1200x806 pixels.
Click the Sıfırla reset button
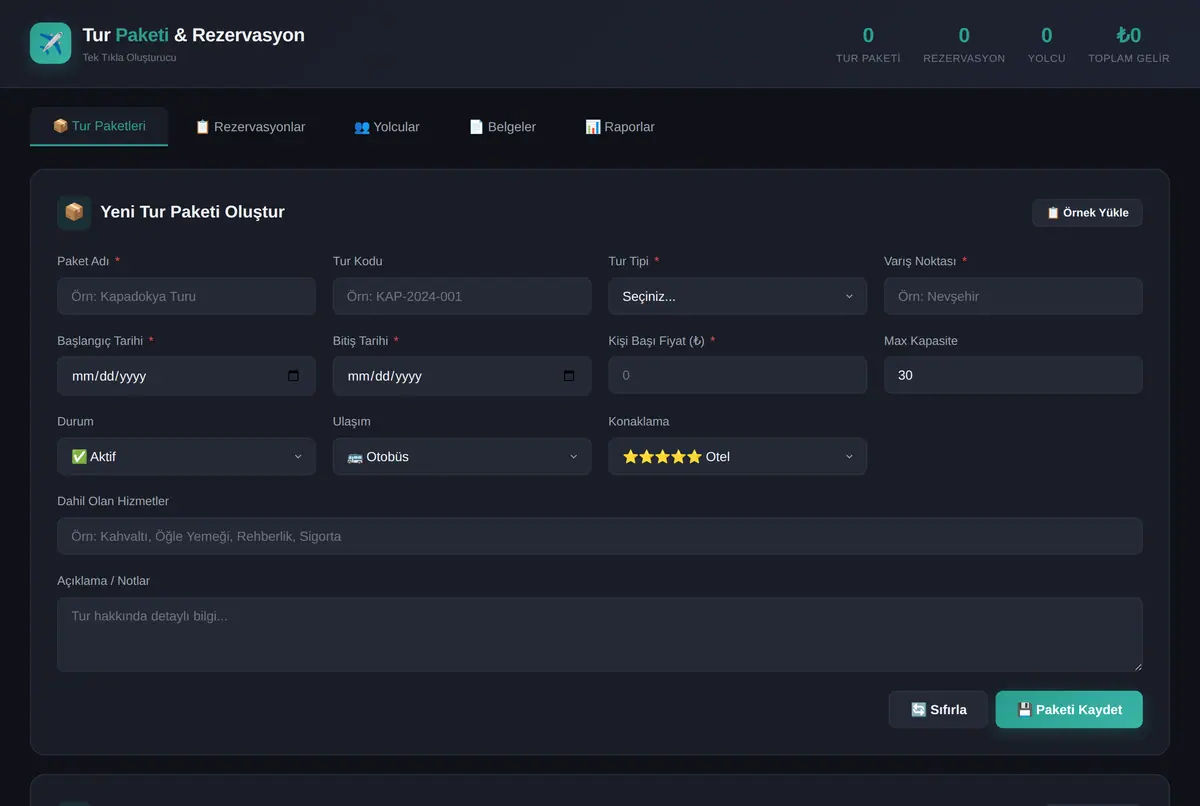[x=938, y=709]
